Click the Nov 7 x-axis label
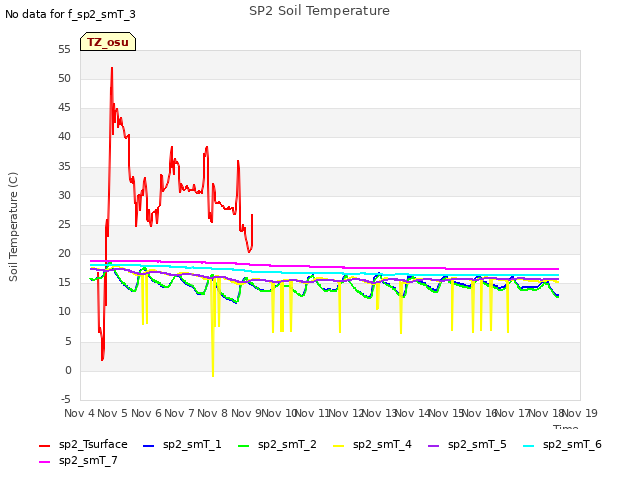This screenshot has width=640, height=480. [x=179, y=413]
